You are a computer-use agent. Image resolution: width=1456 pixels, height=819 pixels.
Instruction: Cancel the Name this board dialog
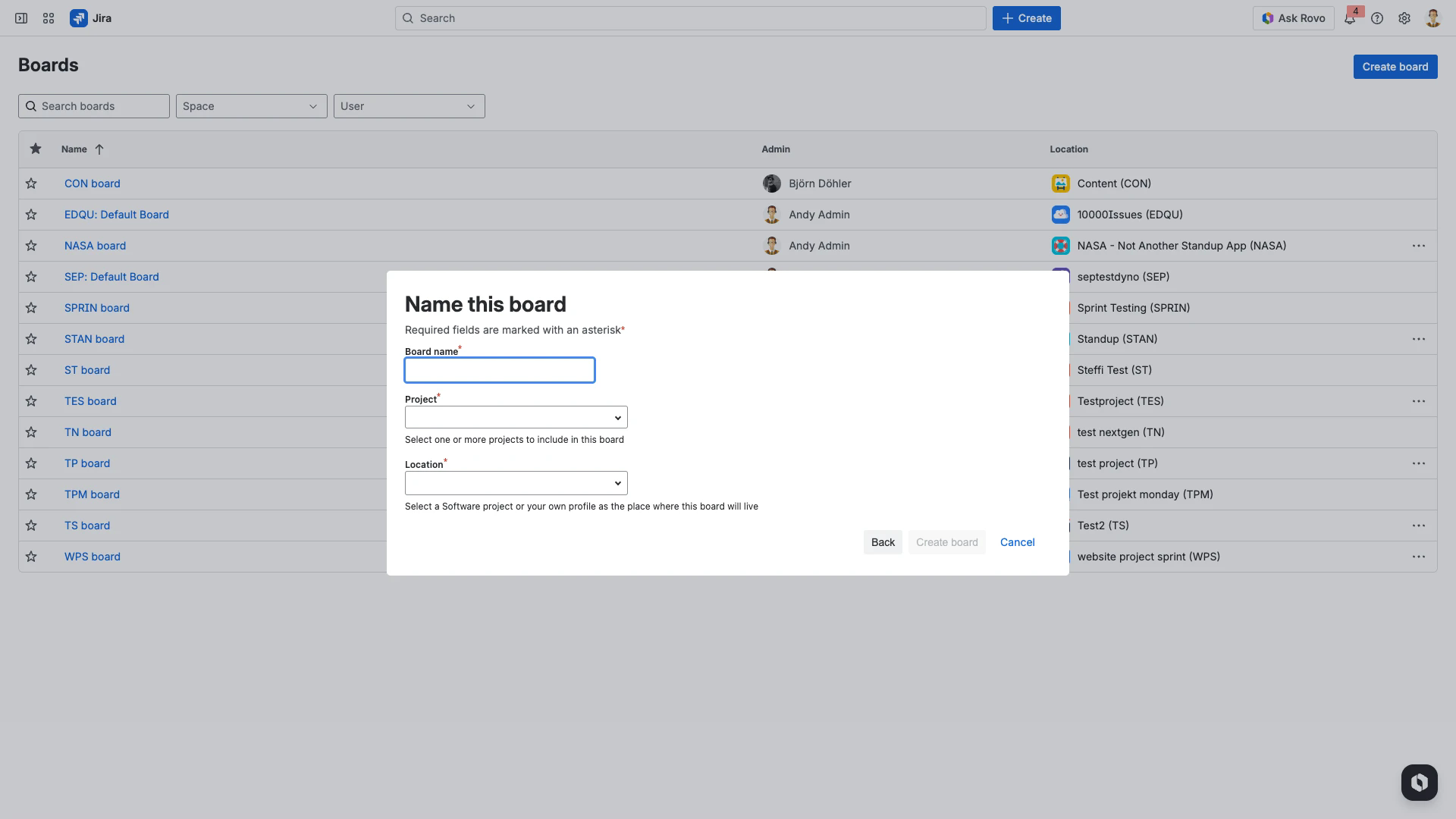tap(1017, 542)
